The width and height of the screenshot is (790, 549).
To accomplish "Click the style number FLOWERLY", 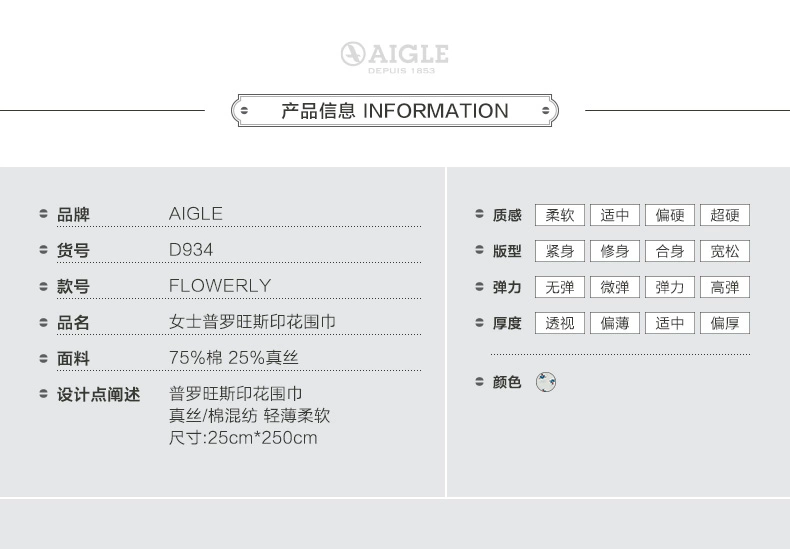I will 220,286.
